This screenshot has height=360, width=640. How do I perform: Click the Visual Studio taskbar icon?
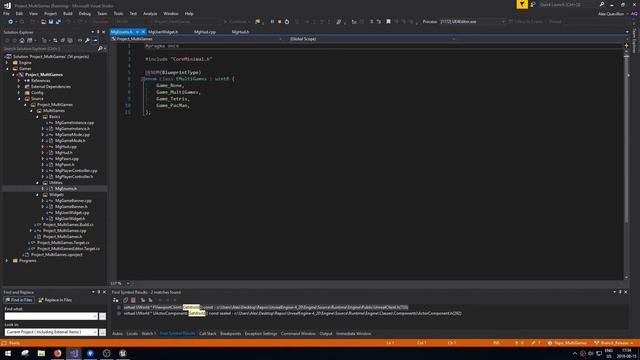point(74,353)
